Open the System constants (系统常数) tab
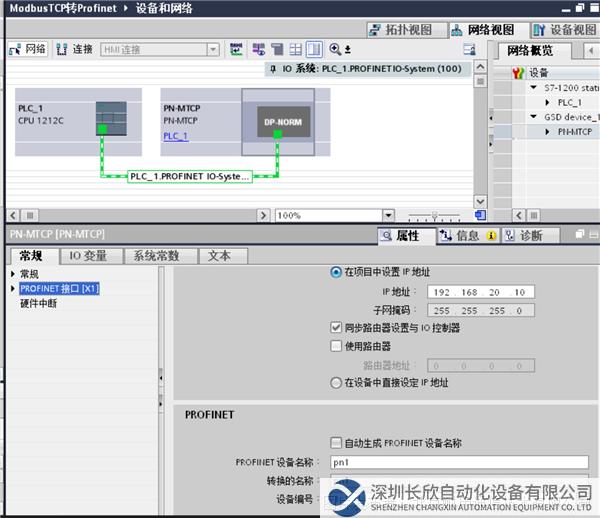The image size is (600, 518). click(x=157, y=256)
